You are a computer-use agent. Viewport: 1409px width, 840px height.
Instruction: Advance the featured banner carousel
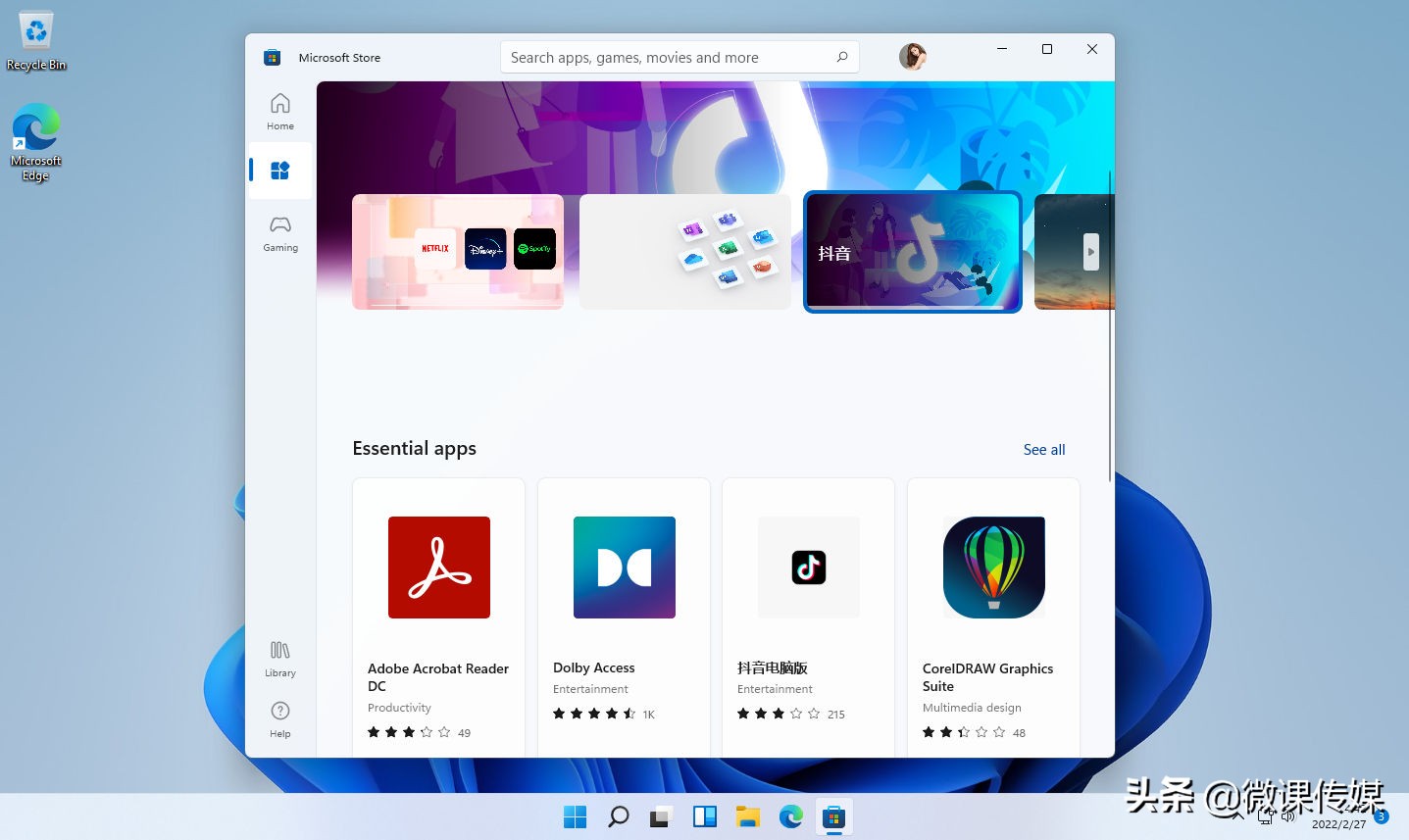1090,251
